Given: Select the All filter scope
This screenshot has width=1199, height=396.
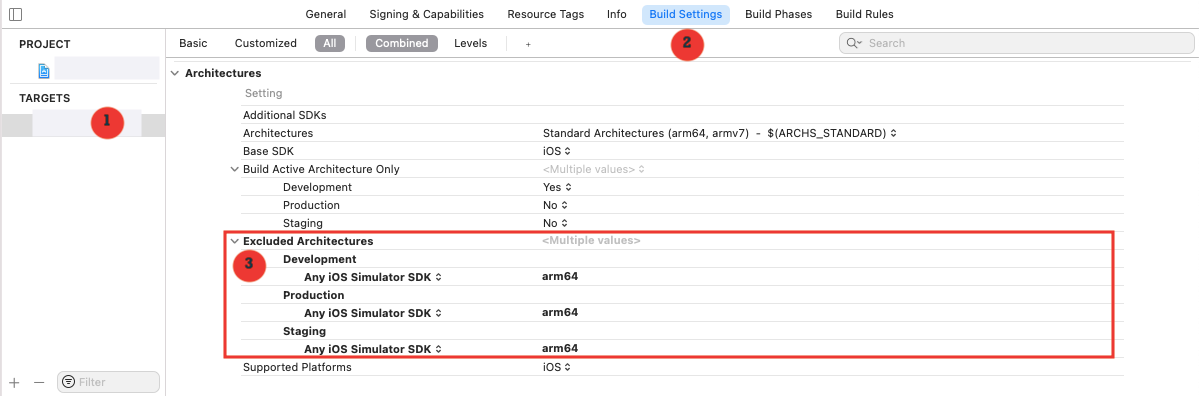Looking at the screenshot, I should click(x=330, y=44).
